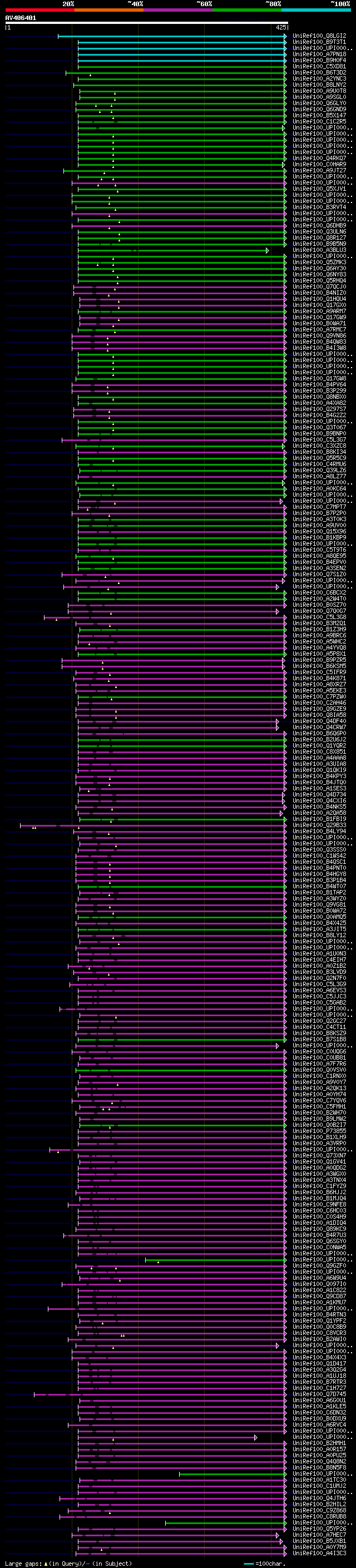Click the UniRef100_B1Z3H9 hit label
Viewport: 356px width, 1568px height.
[x=319, y=630]
